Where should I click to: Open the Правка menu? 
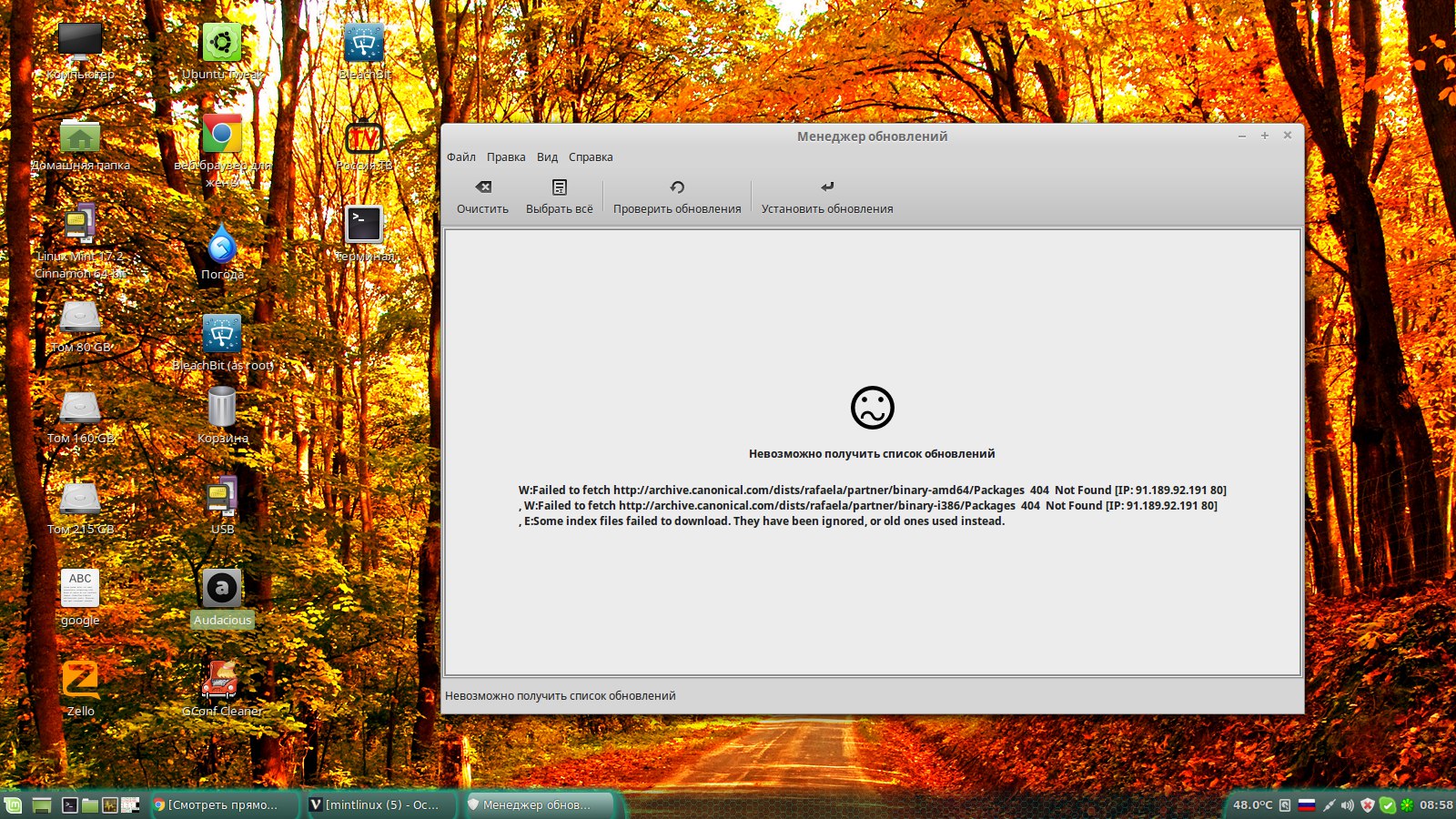point(506,157)
